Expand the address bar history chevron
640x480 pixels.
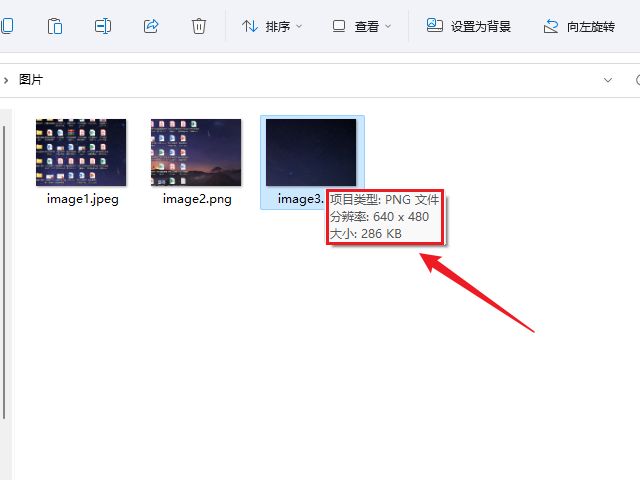(608, 80)
